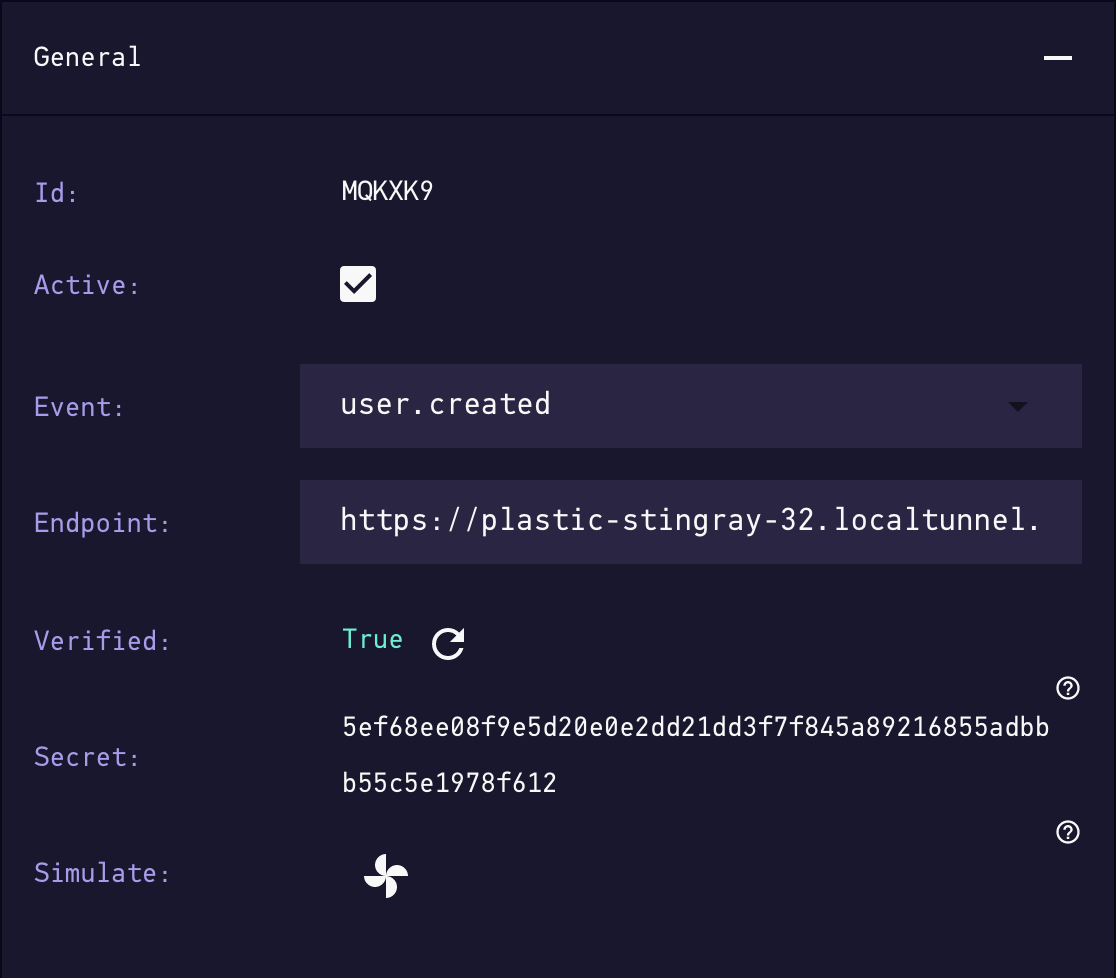Click the Simulate pinwheel icon

click(x=386, y=876)
